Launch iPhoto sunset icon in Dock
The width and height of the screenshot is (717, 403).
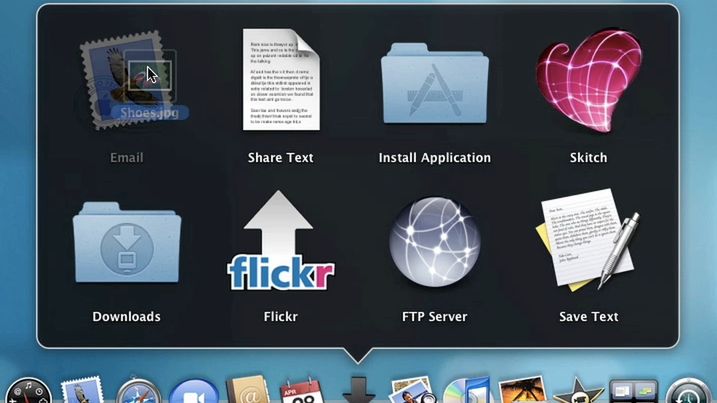click(522, 390)
